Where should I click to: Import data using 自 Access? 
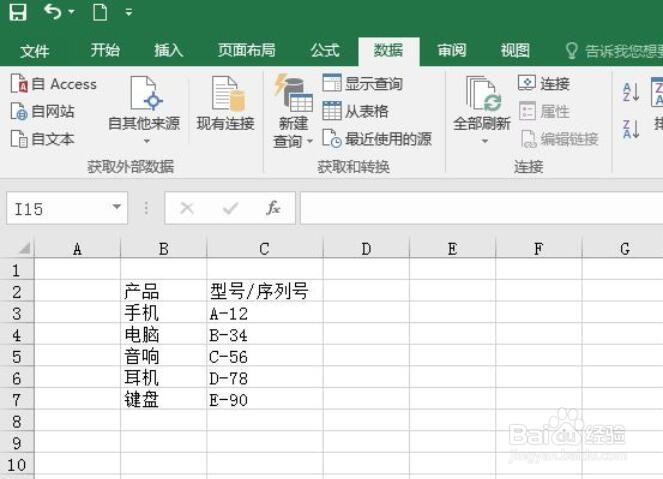(x=54, y=84)
